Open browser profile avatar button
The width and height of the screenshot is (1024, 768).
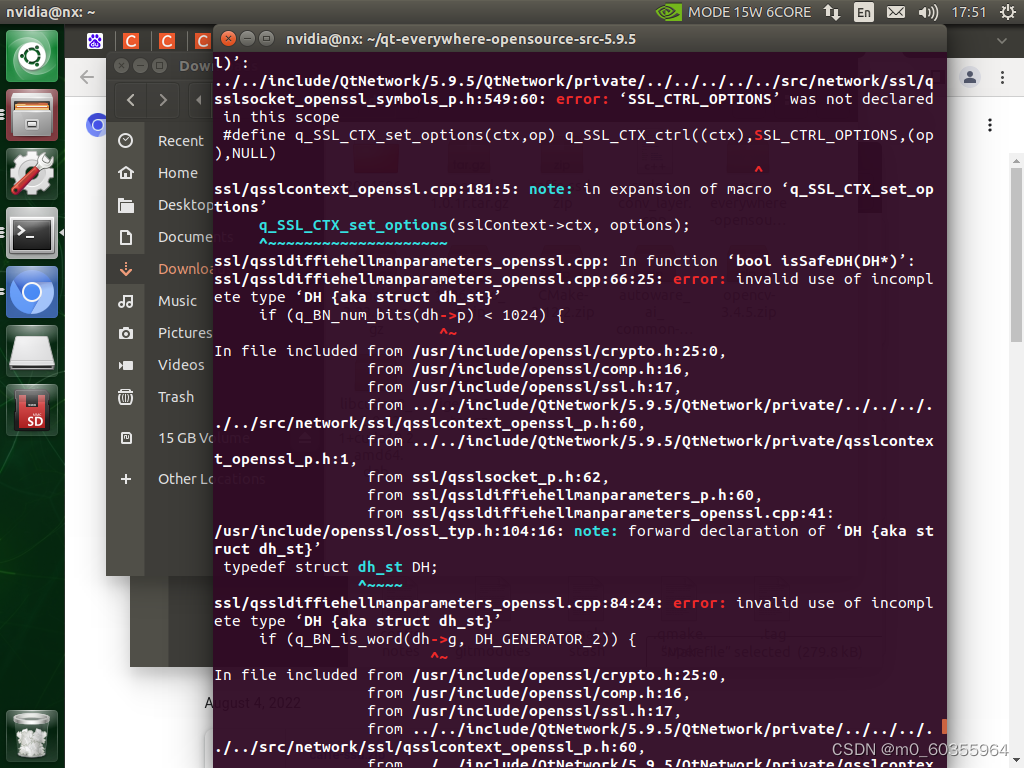point(970,77)
